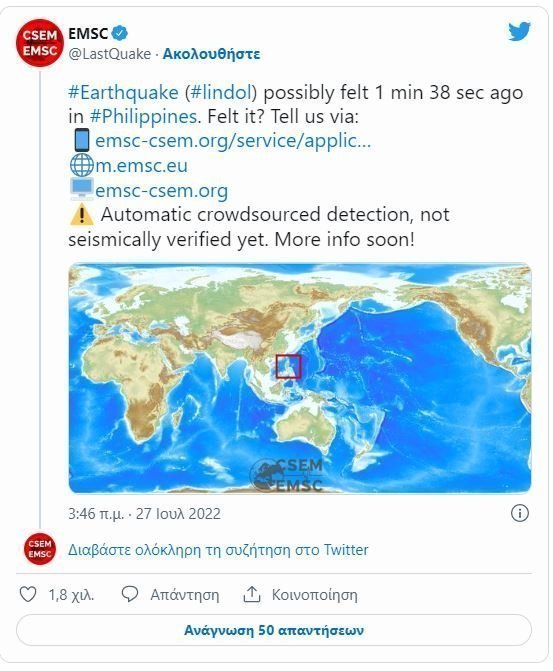
Task: Open the tweet info circle icon
Action: (520, 513)
